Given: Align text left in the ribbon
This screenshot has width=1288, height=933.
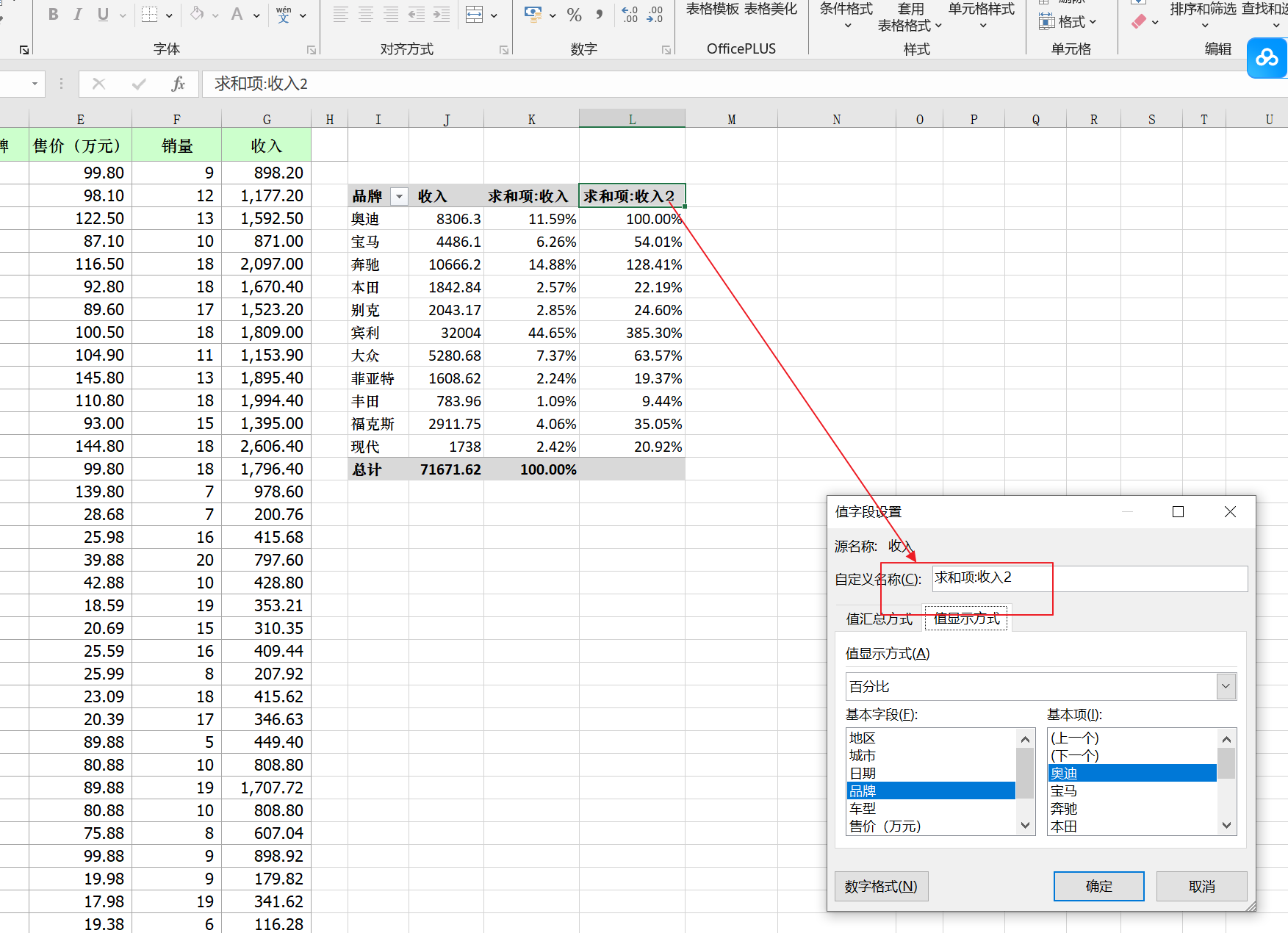Looking at the screenshot, I should coord(340,15).
